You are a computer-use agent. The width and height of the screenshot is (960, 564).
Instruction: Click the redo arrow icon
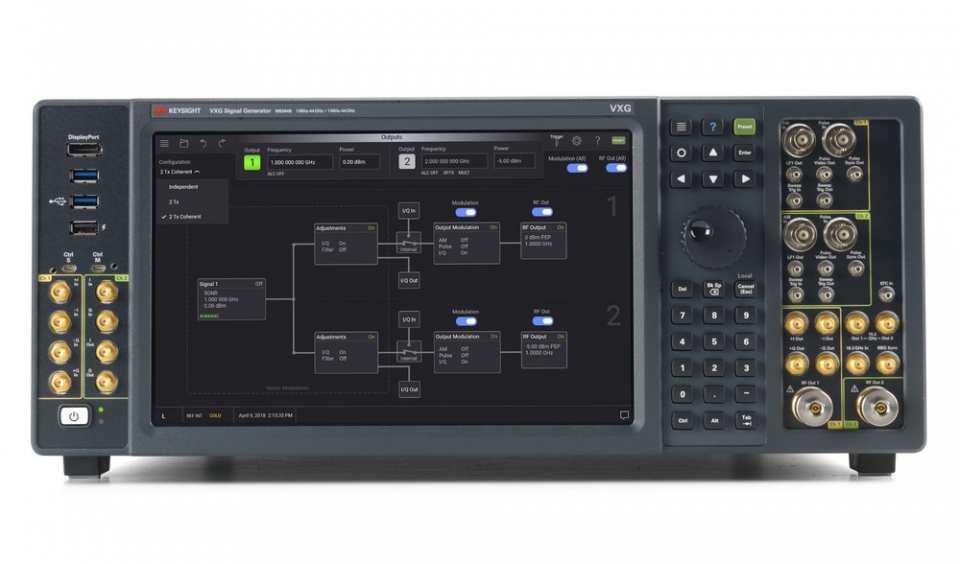(x=221, y=143)
